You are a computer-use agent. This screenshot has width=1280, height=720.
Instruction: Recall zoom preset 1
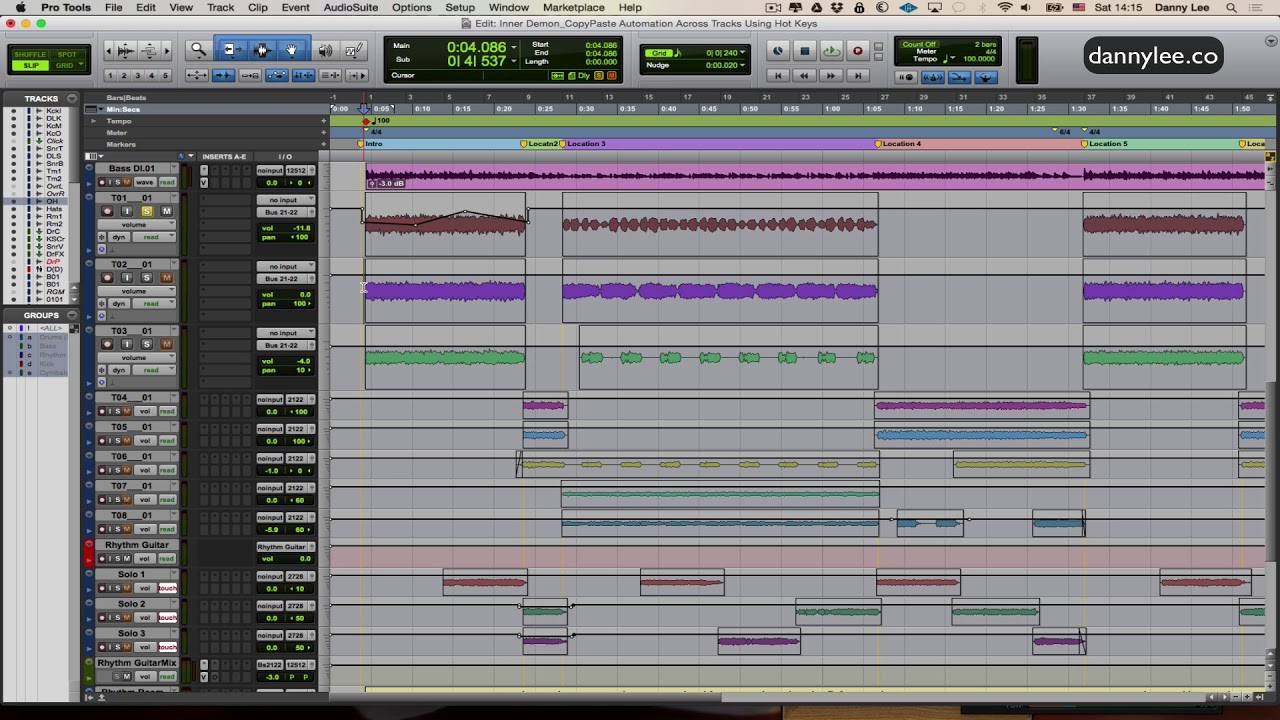(x=110, y=75)
